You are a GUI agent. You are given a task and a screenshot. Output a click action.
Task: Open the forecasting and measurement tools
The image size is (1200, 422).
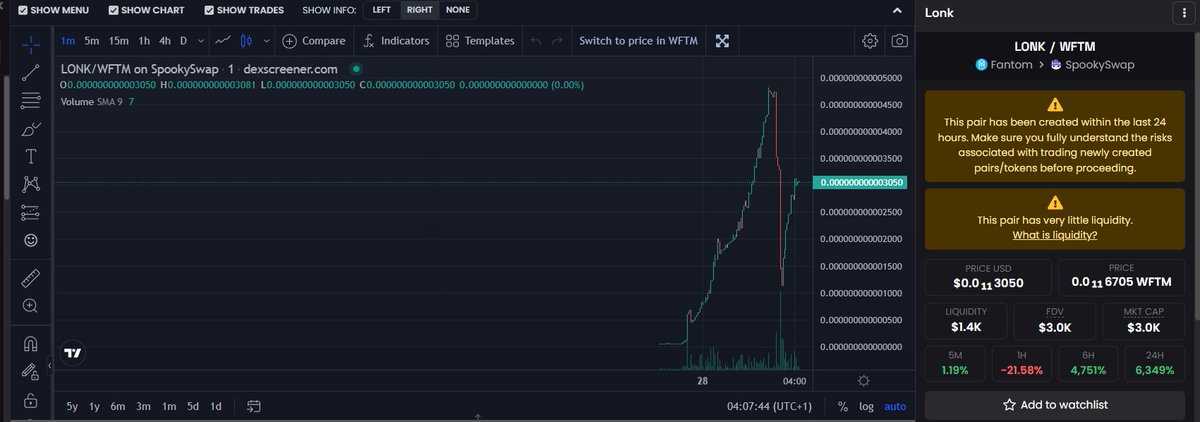31,212
